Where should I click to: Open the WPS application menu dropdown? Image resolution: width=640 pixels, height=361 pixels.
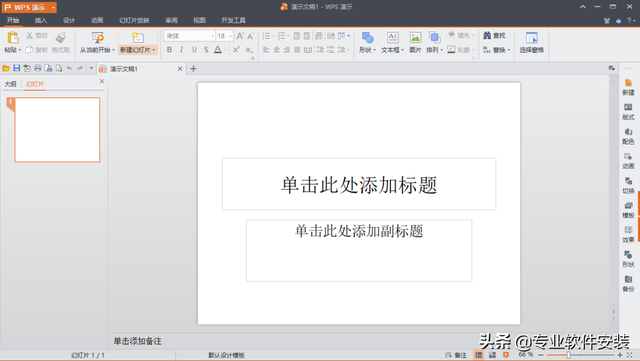(x=53, y=7)
